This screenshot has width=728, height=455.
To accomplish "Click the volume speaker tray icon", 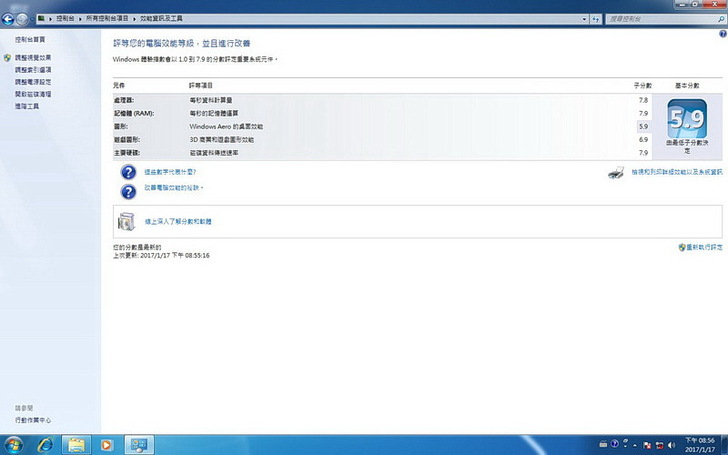I will point(671,445).
